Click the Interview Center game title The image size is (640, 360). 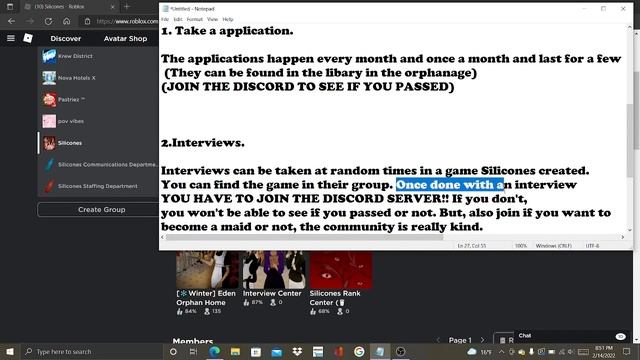click(x=272, y=293)
